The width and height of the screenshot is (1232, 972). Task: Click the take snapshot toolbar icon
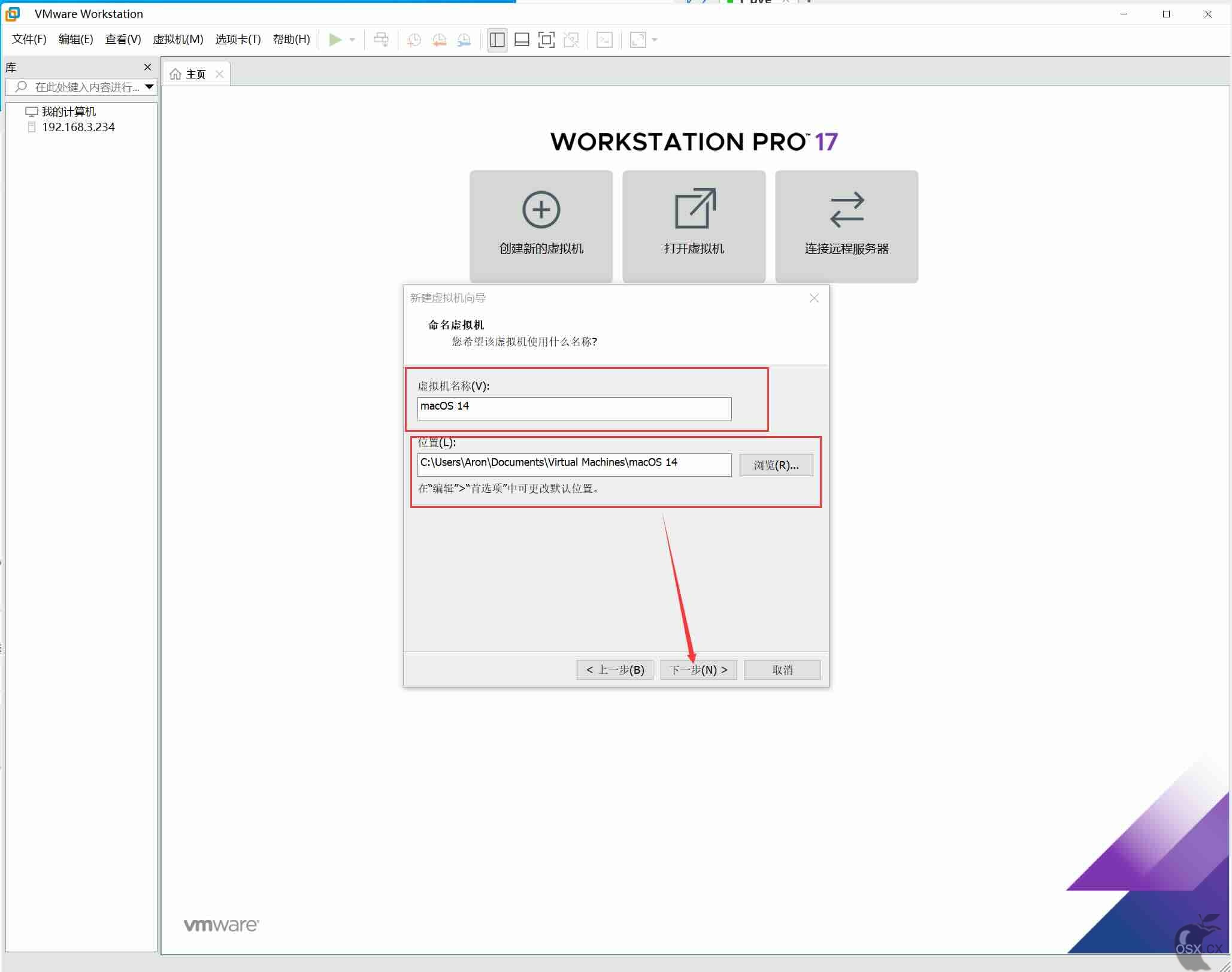pyautogui.click(x=414, y=40)
